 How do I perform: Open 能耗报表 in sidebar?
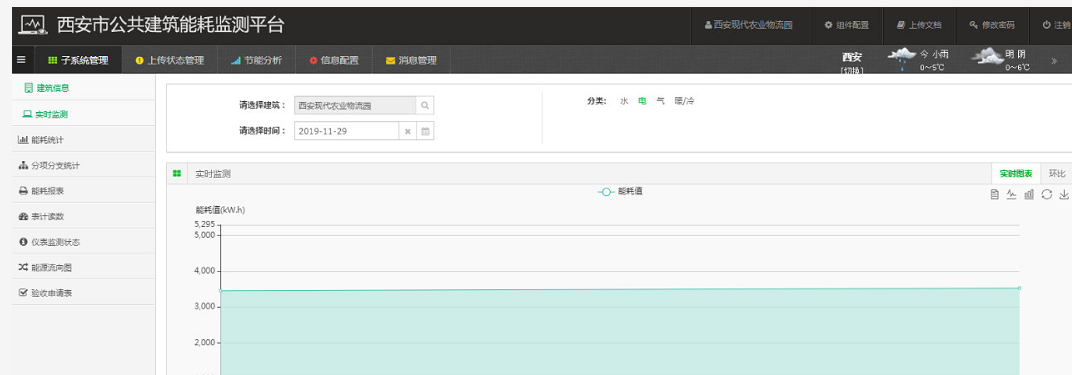83,191
